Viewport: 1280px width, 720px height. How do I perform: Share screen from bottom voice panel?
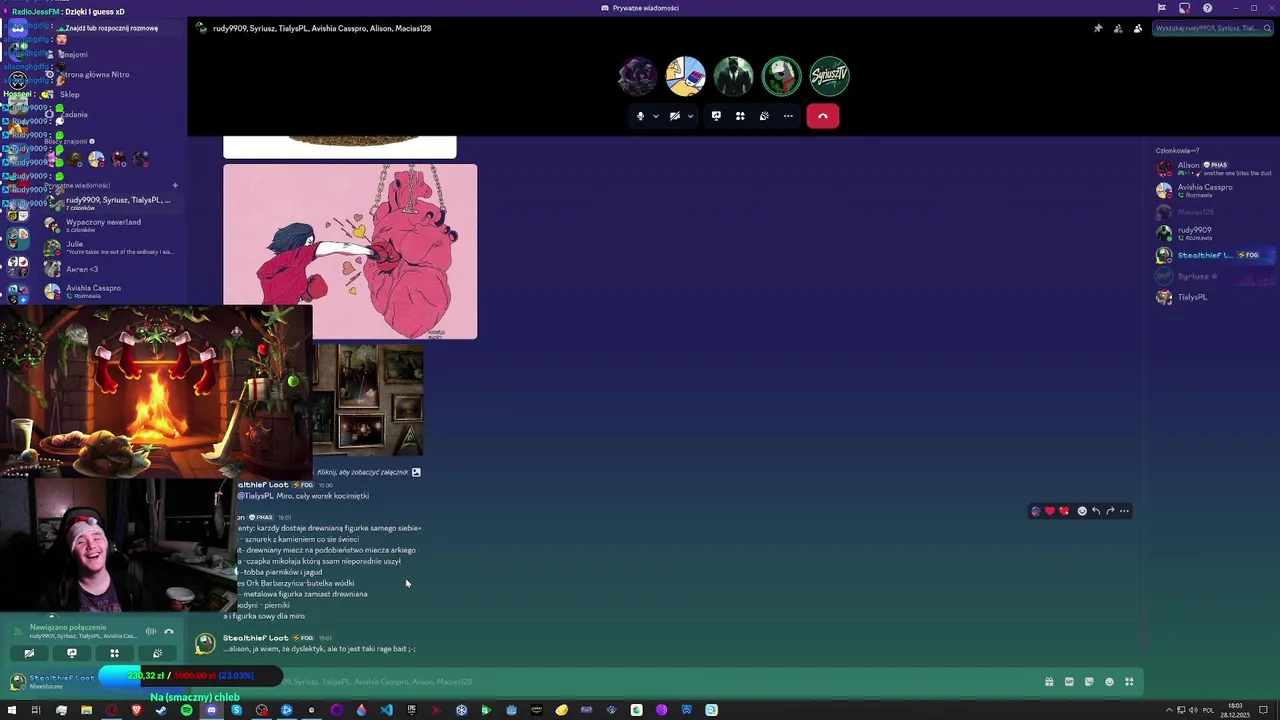(72, 653)
